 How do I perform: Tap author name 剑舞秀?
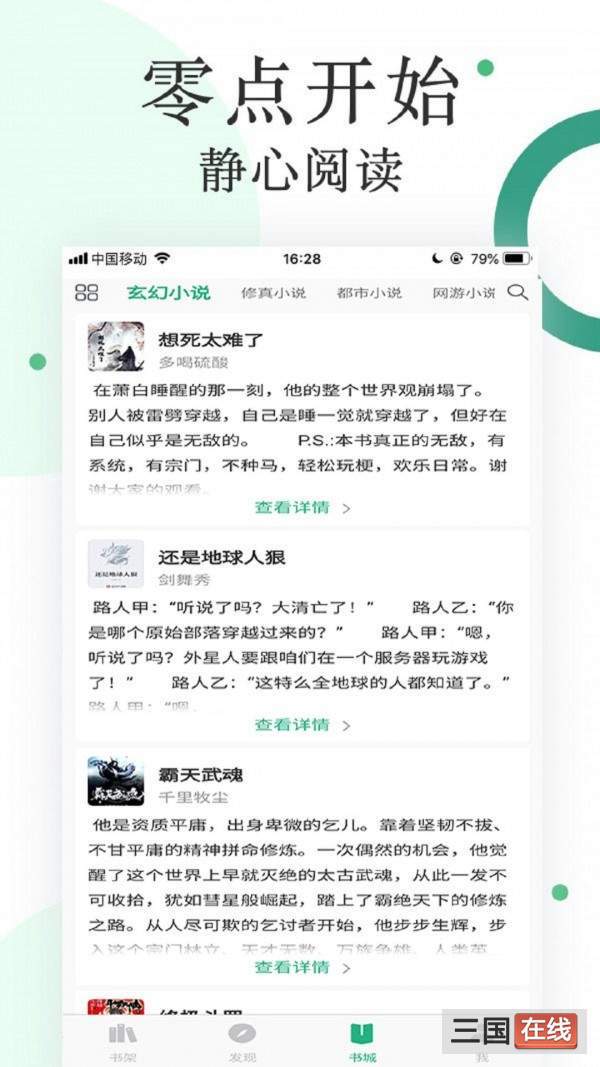point(184,580)
